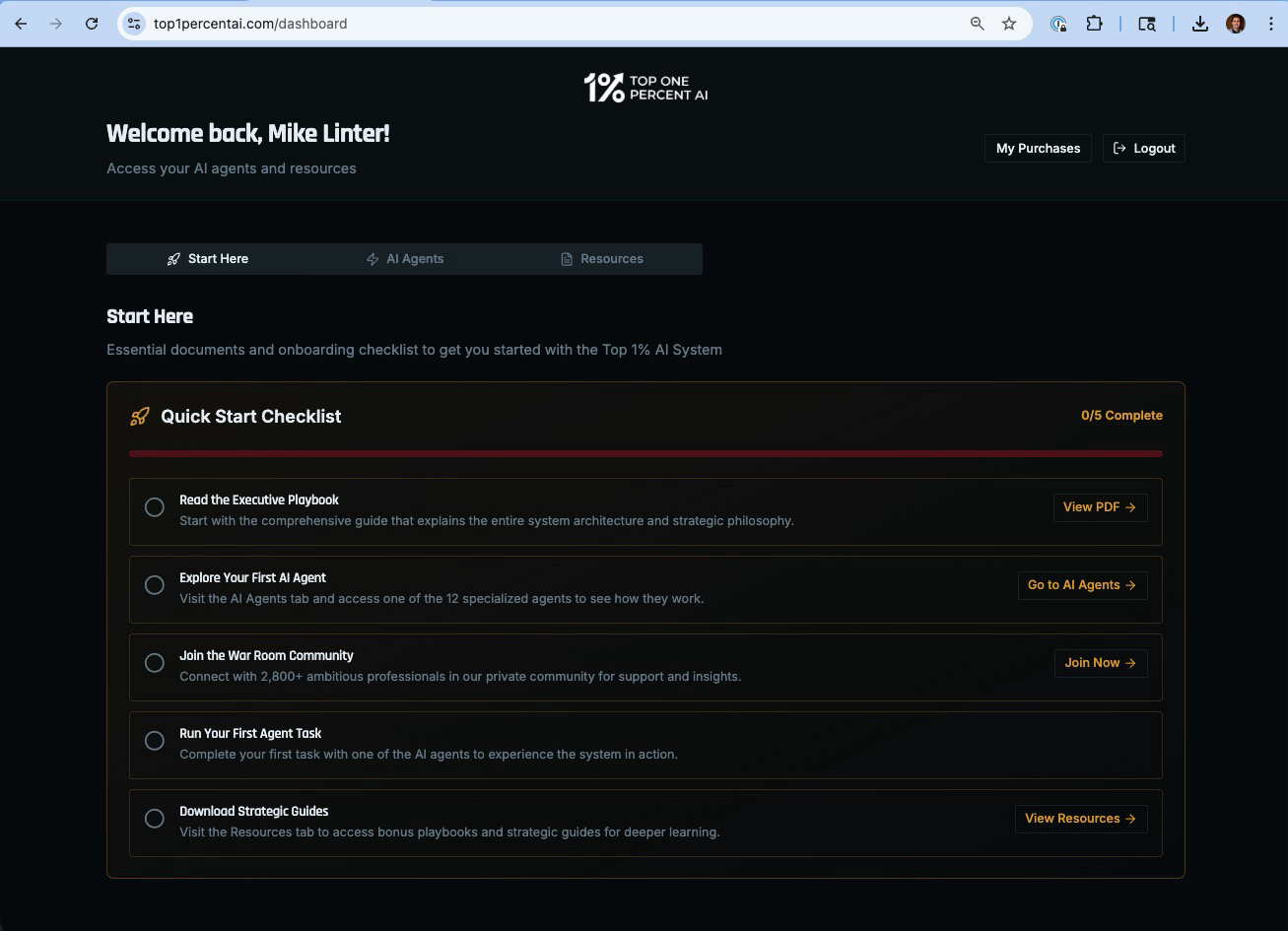Open the browser Downloads icon
This screenshot has height=931, width=1288.
1199,24
